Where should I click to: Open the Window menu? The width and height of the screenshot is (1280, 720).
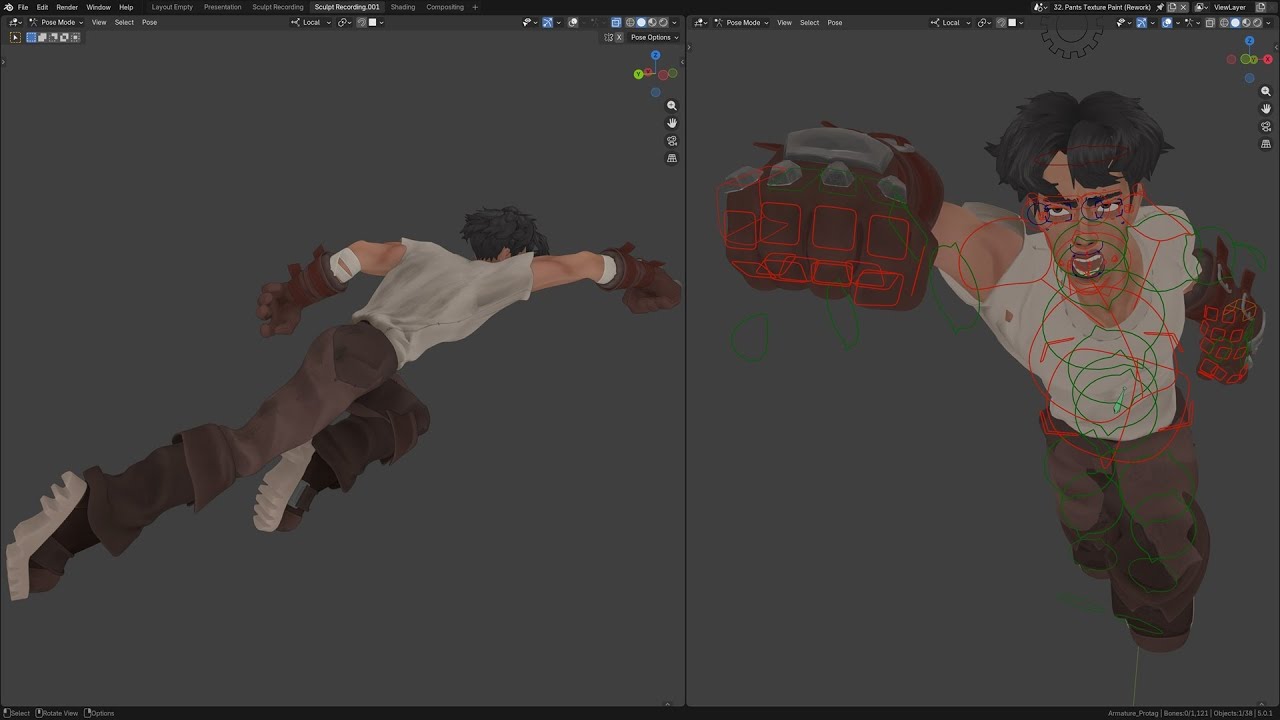[98, 7]
